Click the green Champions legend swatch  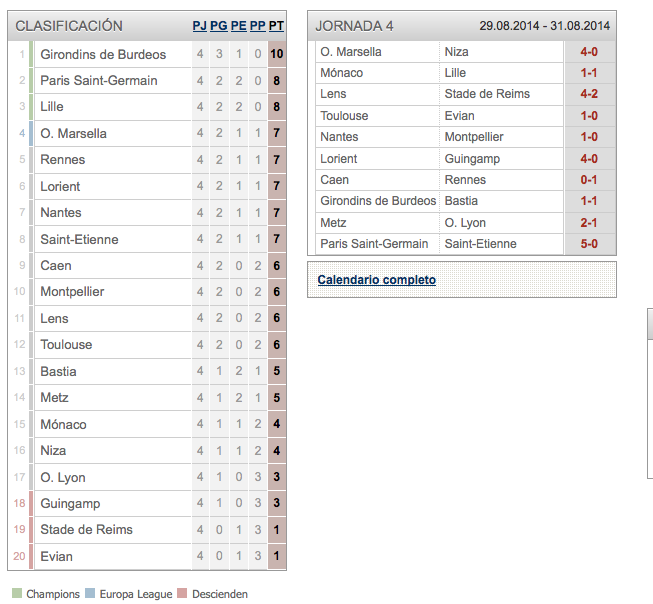click(17, 593)
